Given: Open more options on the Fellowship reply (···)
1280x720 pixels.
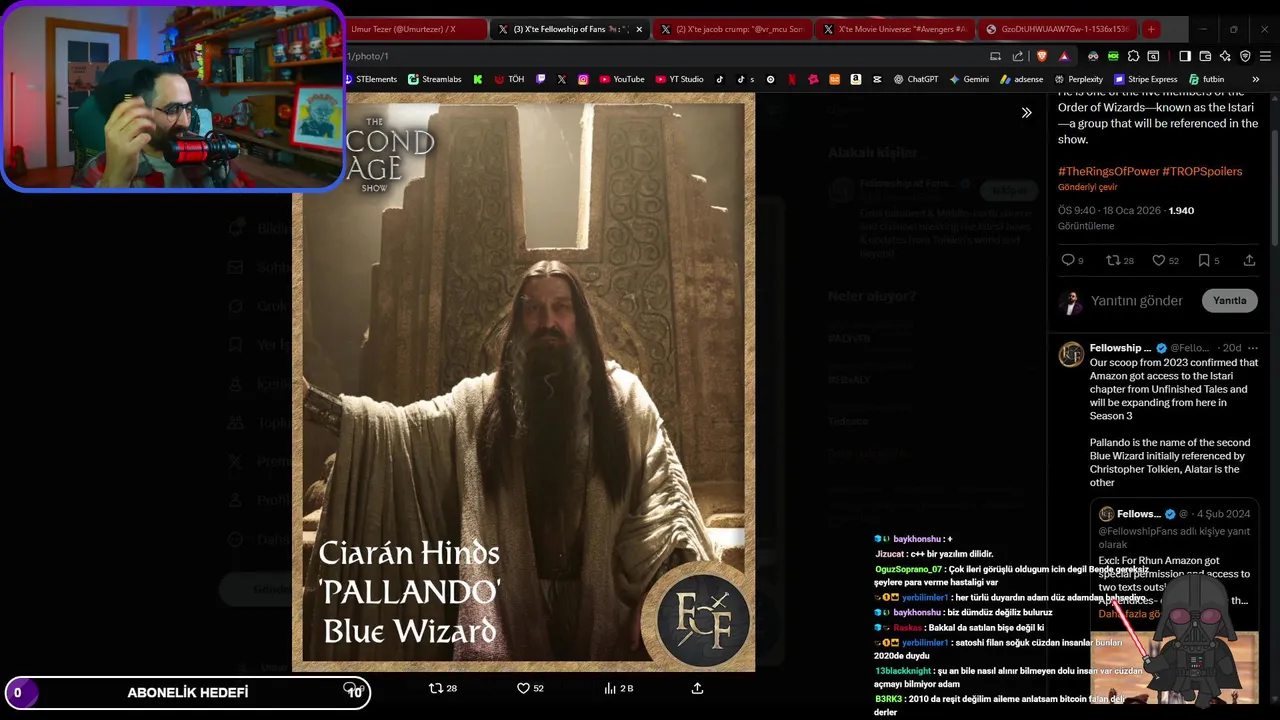Looking at the screenshot, I should (1253, 348).
